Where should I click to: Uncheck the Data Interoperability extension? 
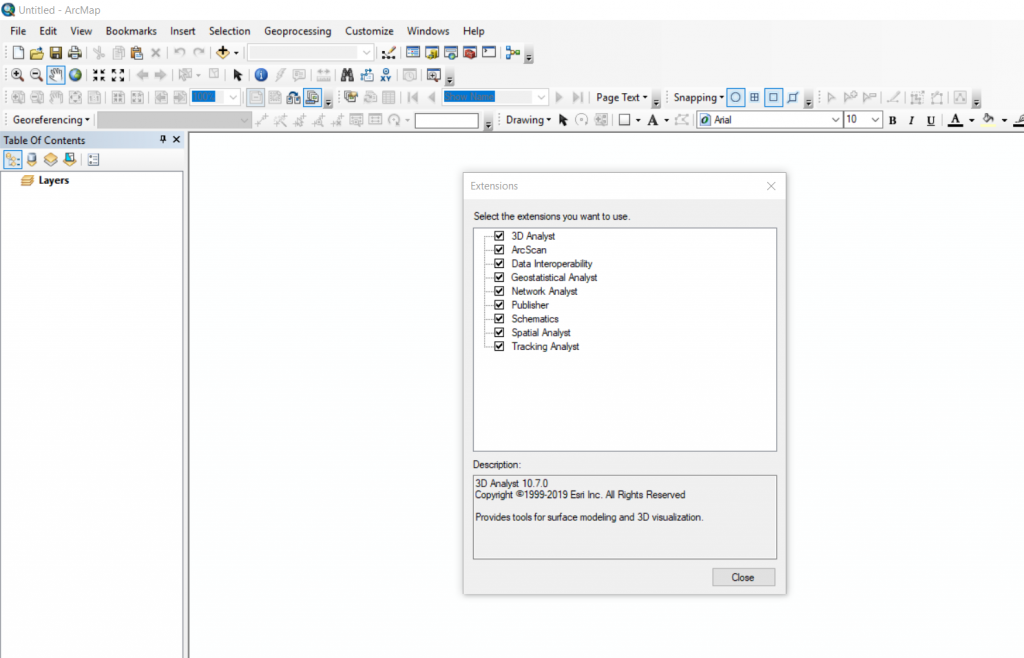(499, 263)
